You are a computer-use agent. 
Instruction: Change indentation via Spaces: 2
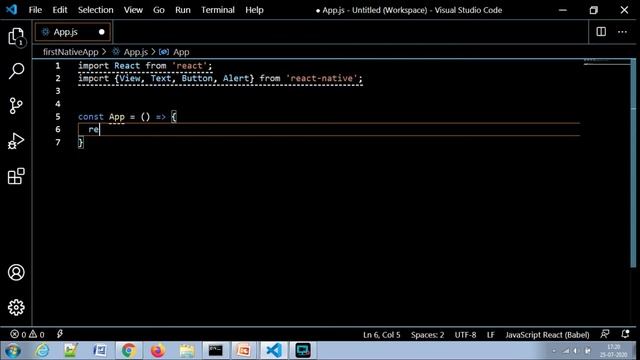pos(427,335)
